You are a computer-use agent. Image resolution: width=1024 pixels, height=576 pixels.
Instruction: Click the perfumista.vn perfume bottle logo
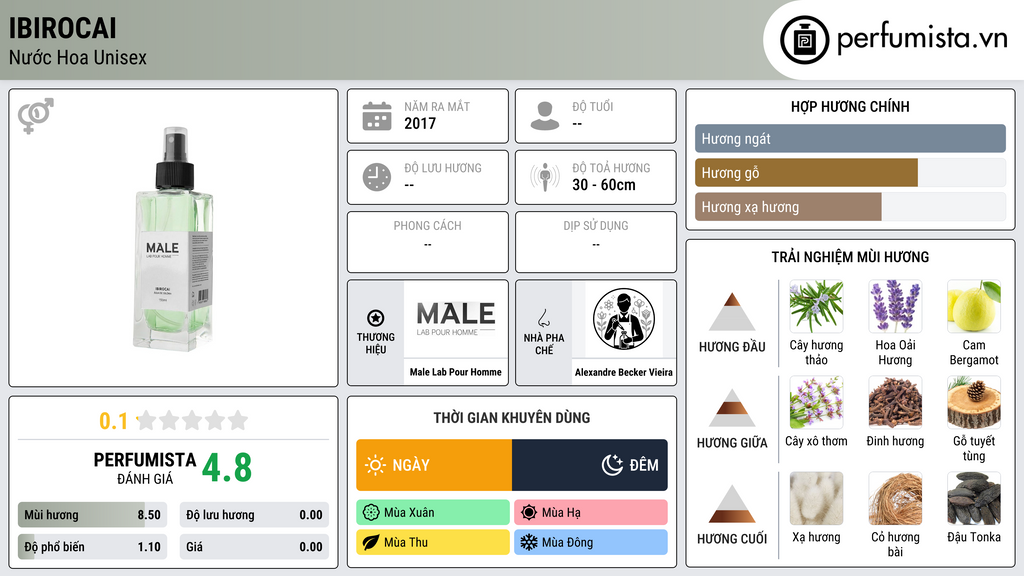(x=804, y=40)
